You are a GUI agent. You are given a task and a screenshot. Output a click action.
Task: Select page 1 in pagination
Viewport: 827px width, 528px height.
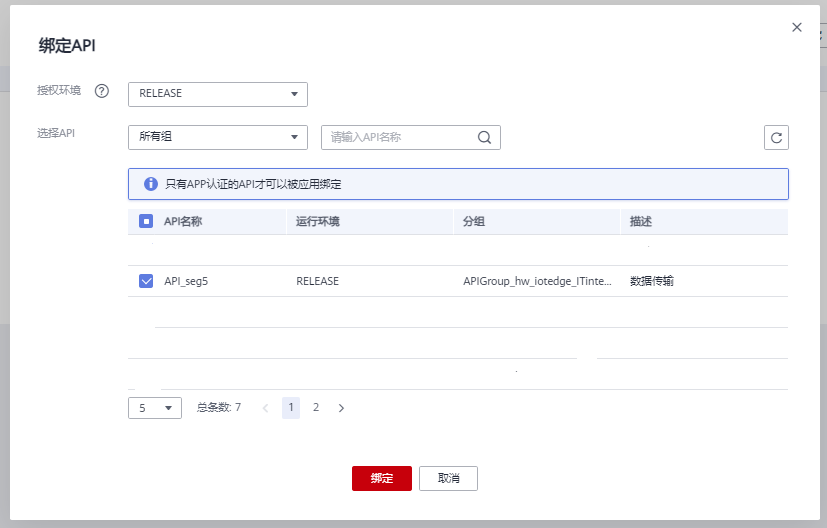tap(291, 408)
